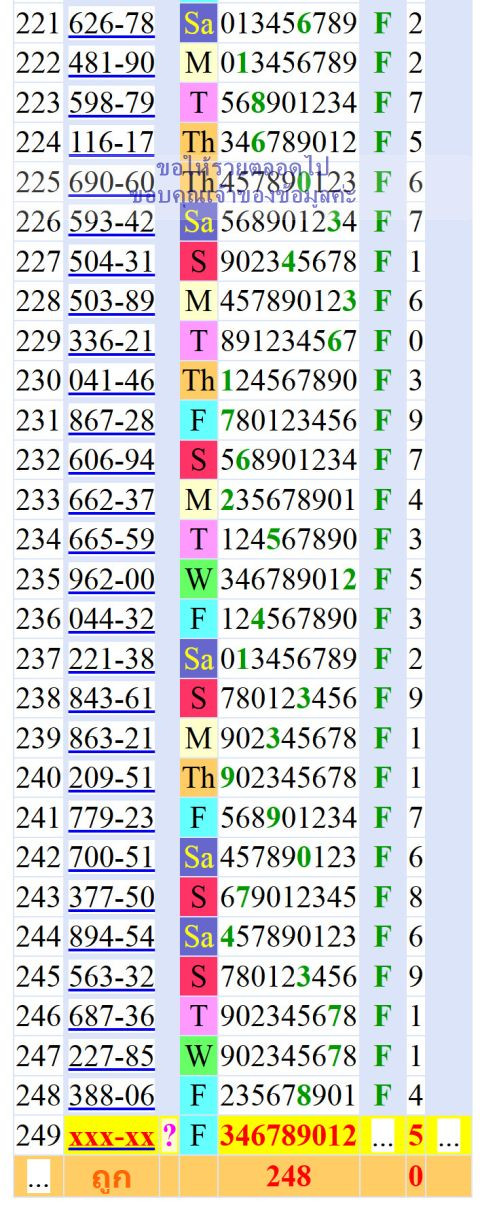The height and width of the screenshot is (1206, 480).
Task: Select the red S day cell in row 227
Action: tap(198, 261)
